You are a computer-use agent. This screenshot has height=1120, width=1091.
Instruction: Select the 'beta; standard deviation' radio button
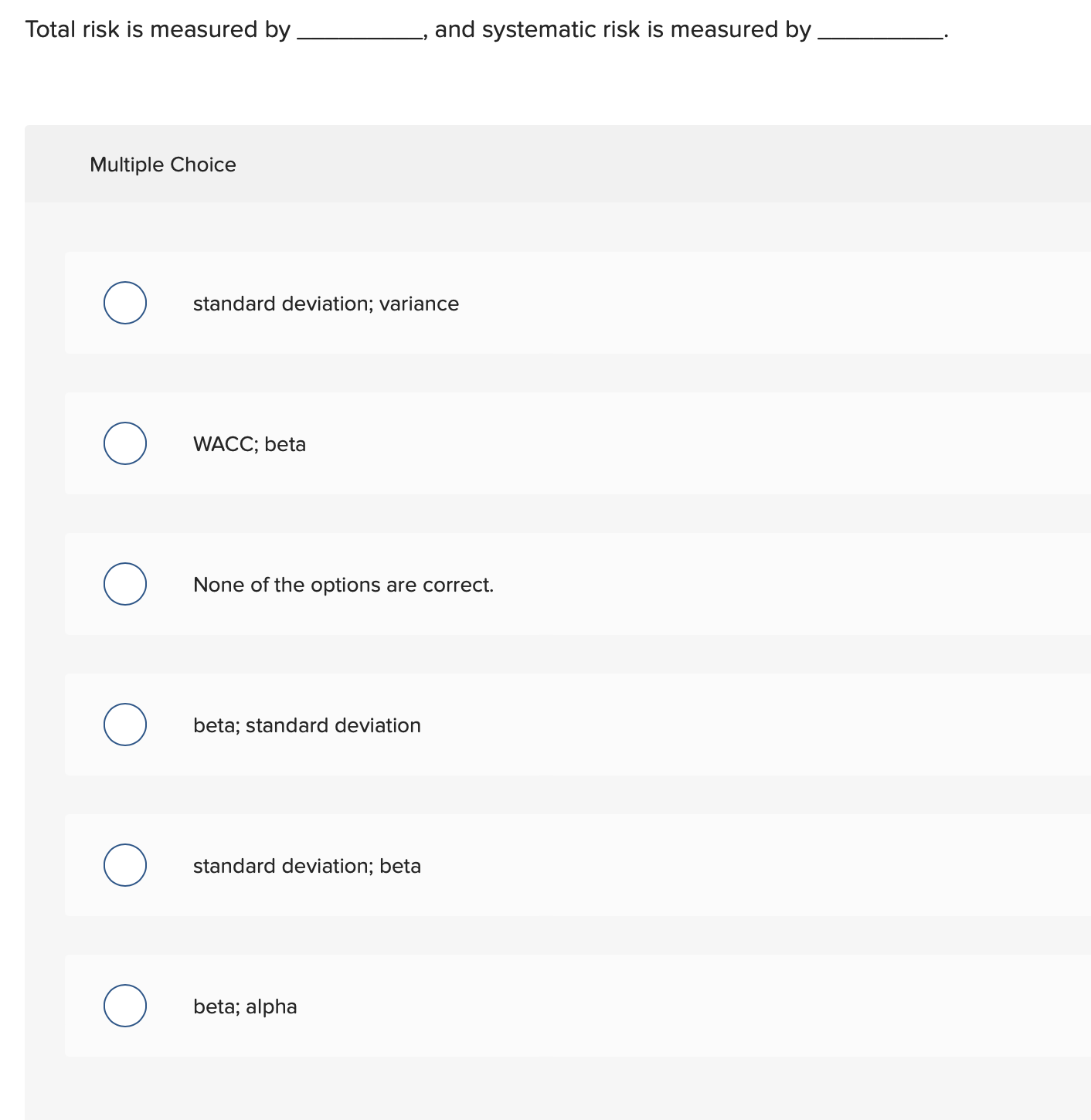click(x=124, y=725)
